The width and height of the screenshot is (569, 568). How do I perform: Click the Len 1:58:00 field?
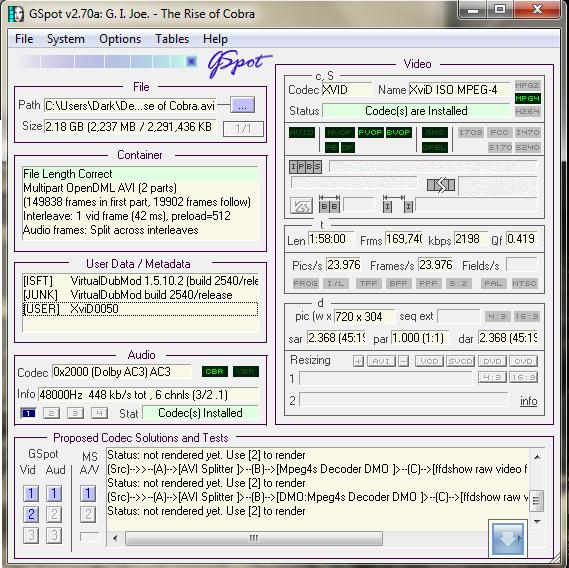click(331, 239)
